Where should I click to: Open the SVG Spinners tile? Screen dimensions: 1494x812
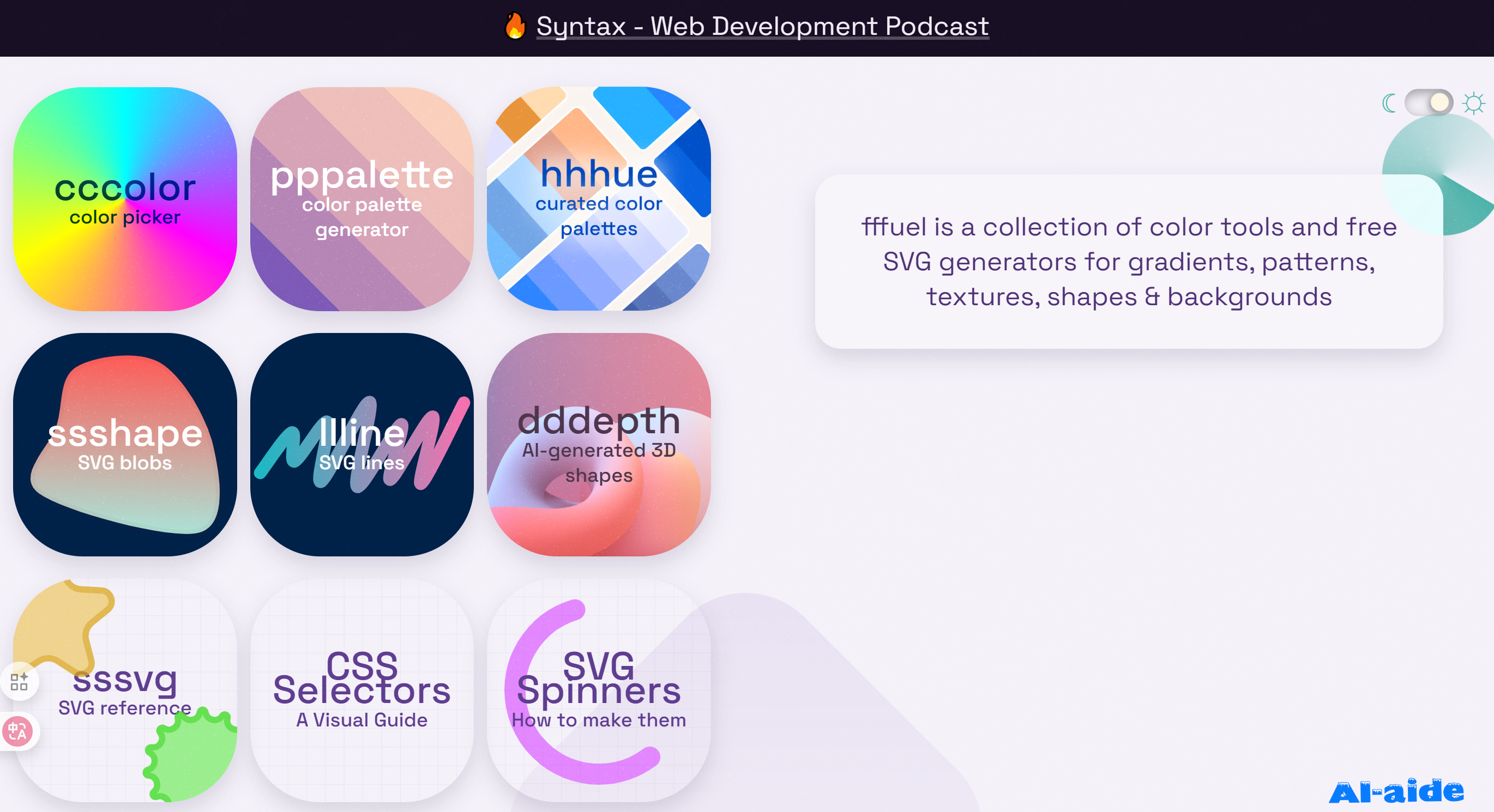599,690
